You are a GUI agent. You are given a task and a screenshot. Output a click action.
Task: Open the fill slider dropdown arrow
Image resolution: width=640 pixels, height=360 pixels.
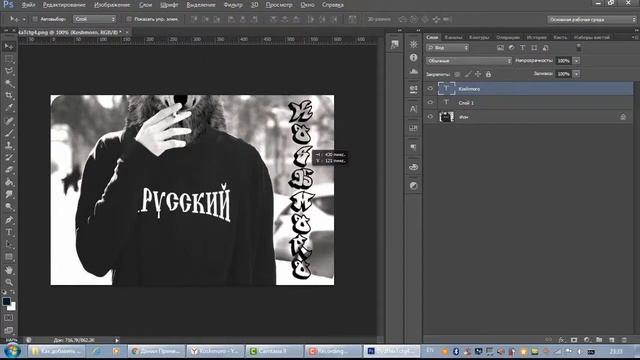tap(576, 74)
